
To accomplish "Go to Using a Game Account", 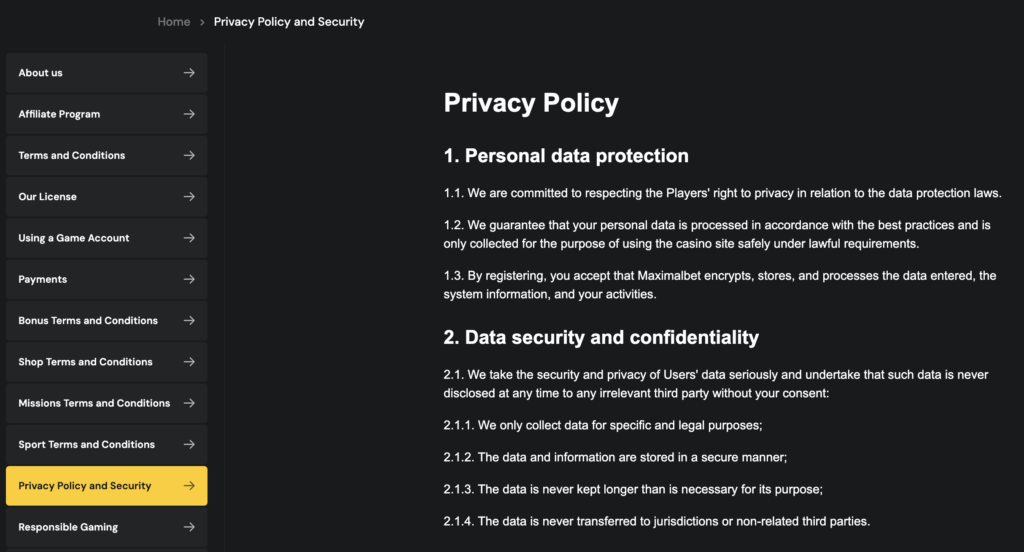I will pyautogui.click(x=106, y=238).
